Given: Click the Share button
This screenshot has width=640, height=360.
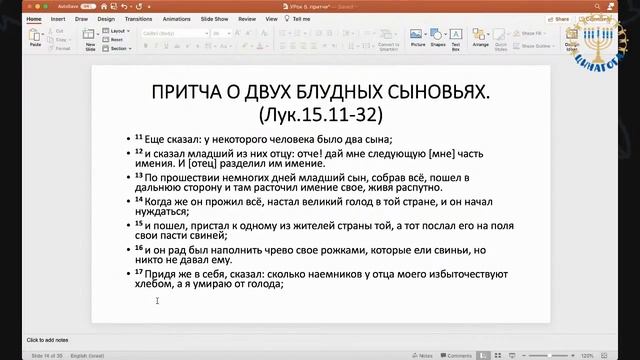Looking at the screenshot, I should (558, 19).
